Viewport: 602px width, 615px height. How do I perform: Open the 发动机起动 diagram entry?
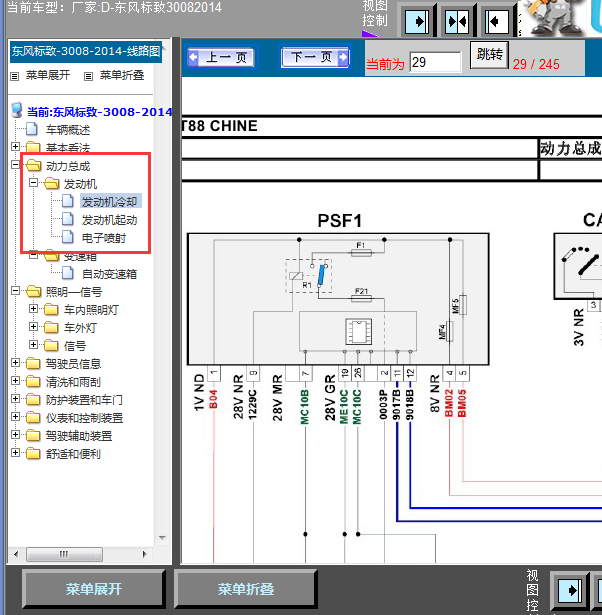[x=109, y=220]
